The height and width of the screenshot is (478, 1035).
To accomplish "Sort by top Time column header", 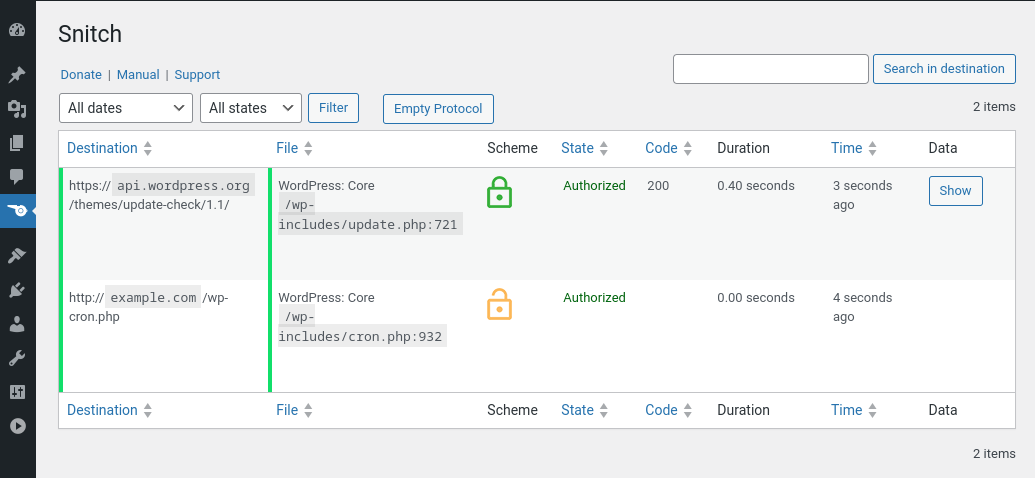I will [x=847, y=148].
